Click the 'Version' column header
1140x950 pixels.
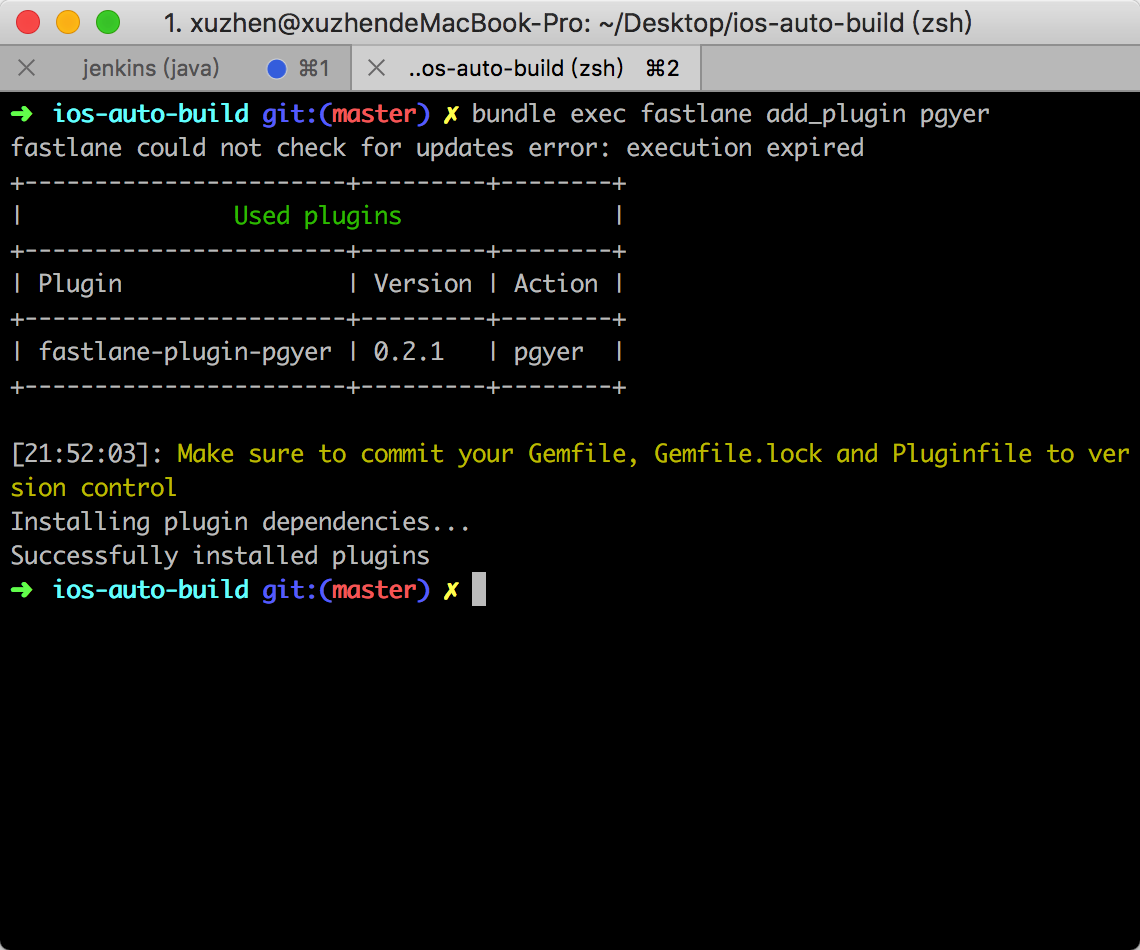coord(423,283)
